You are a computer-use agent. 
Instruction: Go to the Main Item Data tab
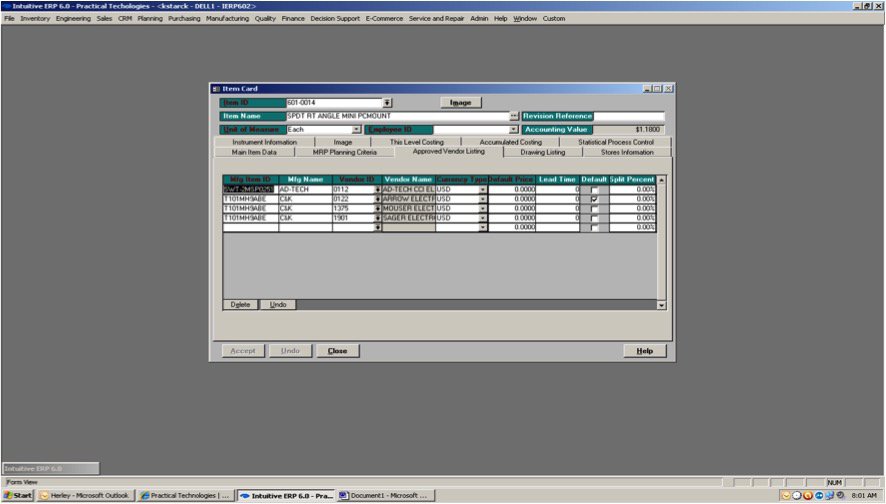point(254,153)
